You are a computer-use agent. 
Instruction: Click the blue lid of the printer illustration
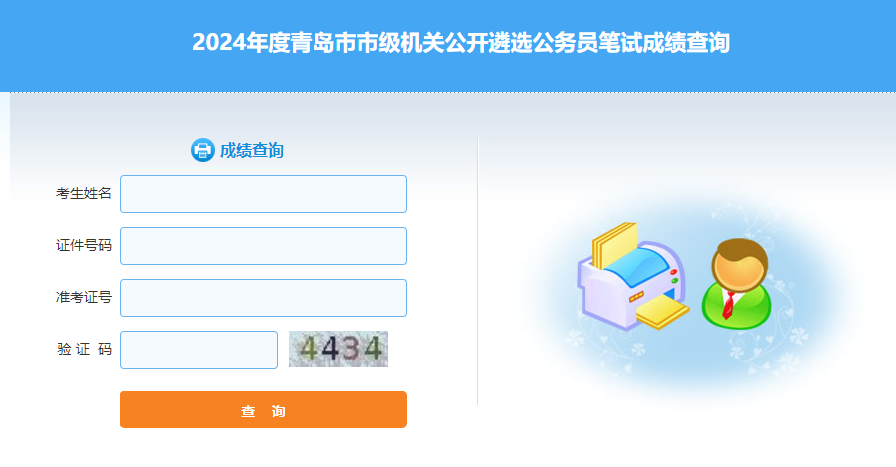[x=636, y=268]
